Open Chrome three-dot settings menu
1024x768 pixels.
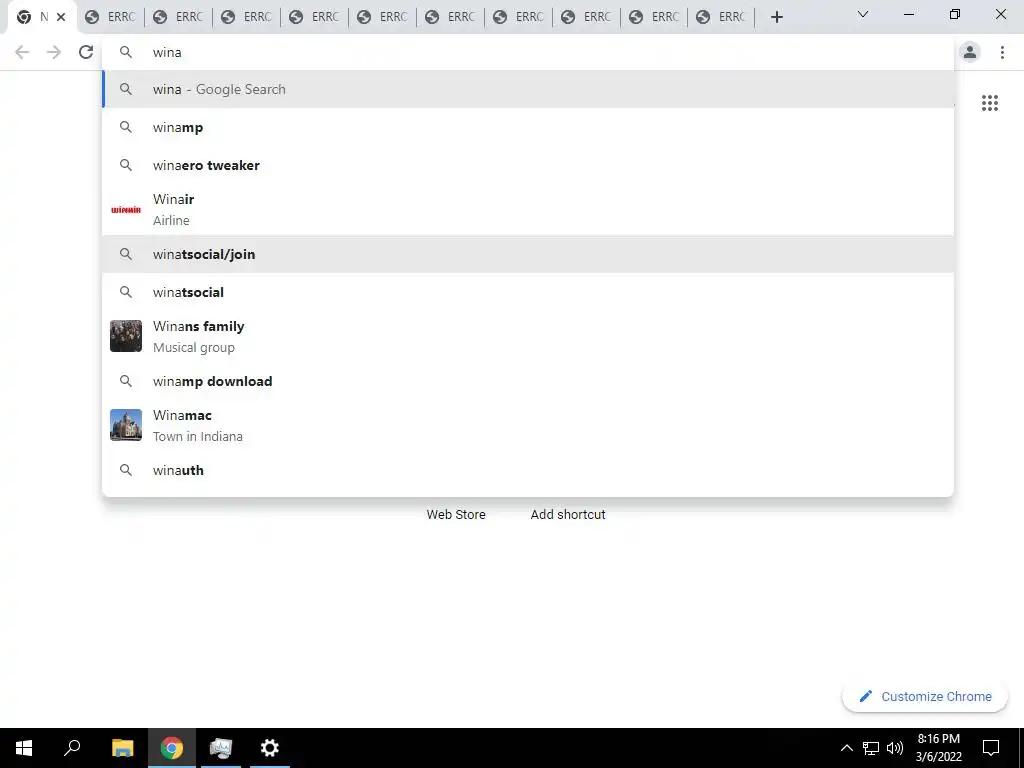point(1002,52)
